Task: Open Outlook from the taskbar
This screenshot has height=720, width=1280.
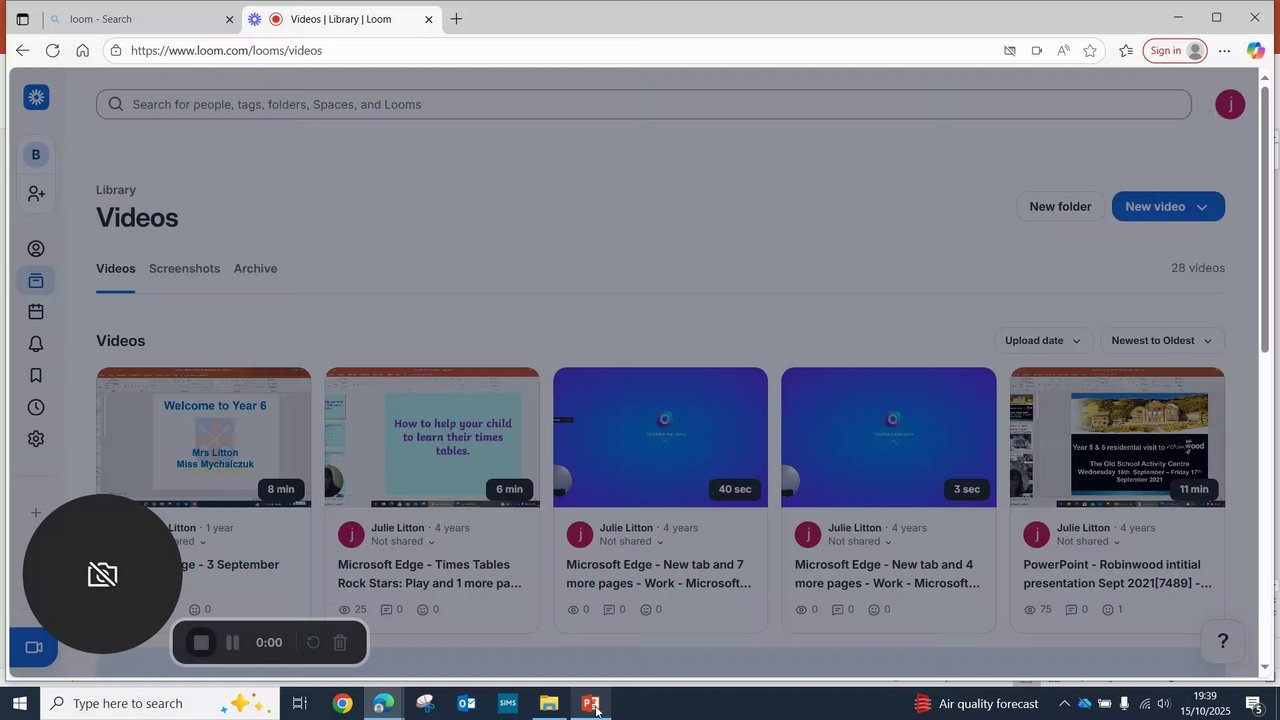Action: 466,704
